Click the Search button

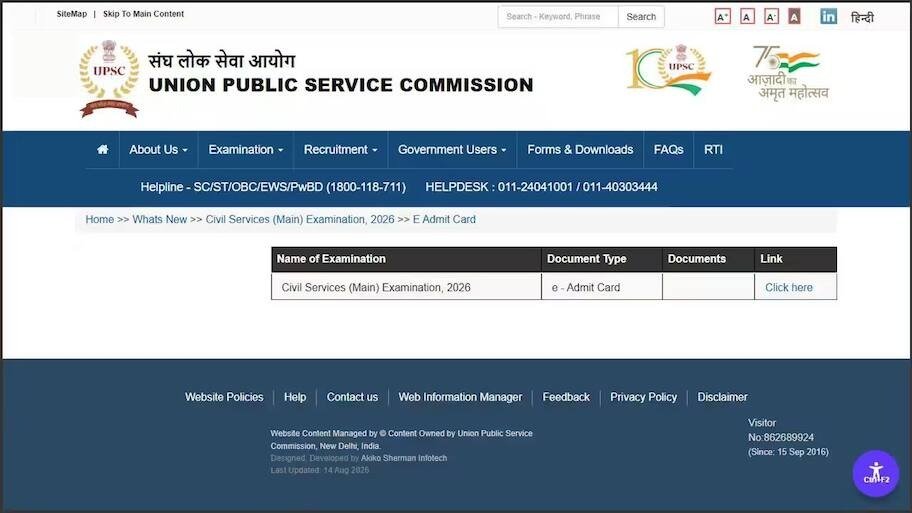[x=641, y=16]
